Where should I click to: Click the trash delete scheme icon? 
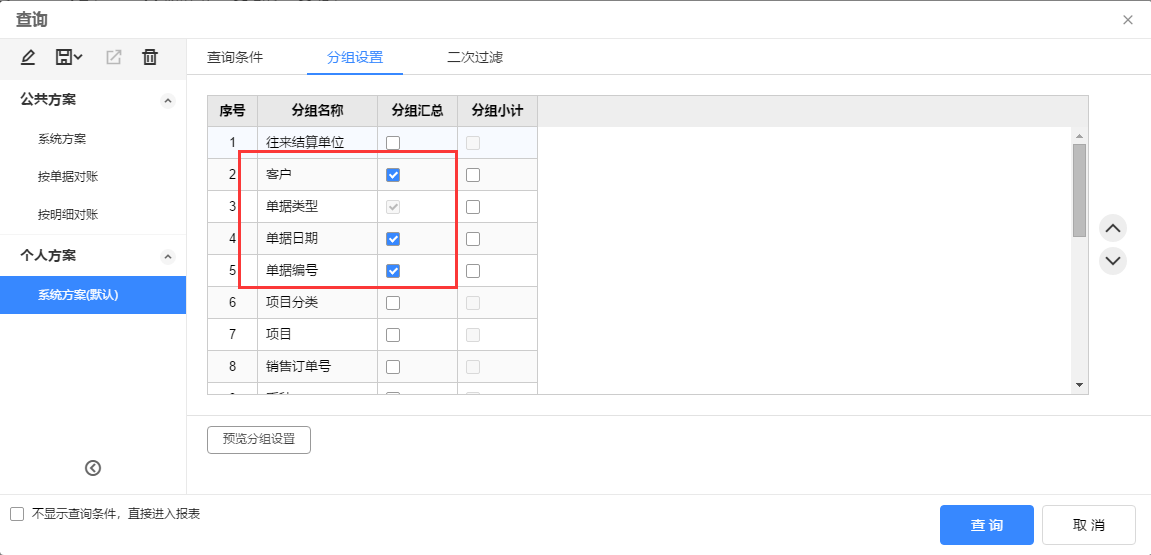point(150,57)
